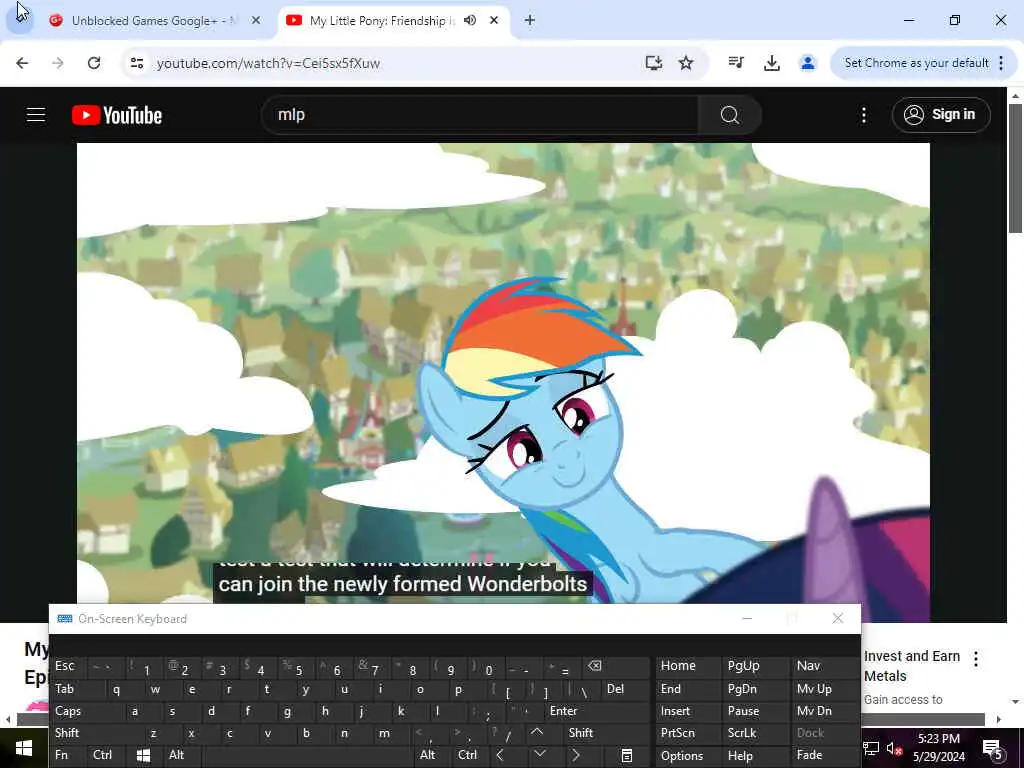Open the notification center icon
This screenshot has height=768, width=1024.
(993, 748)
